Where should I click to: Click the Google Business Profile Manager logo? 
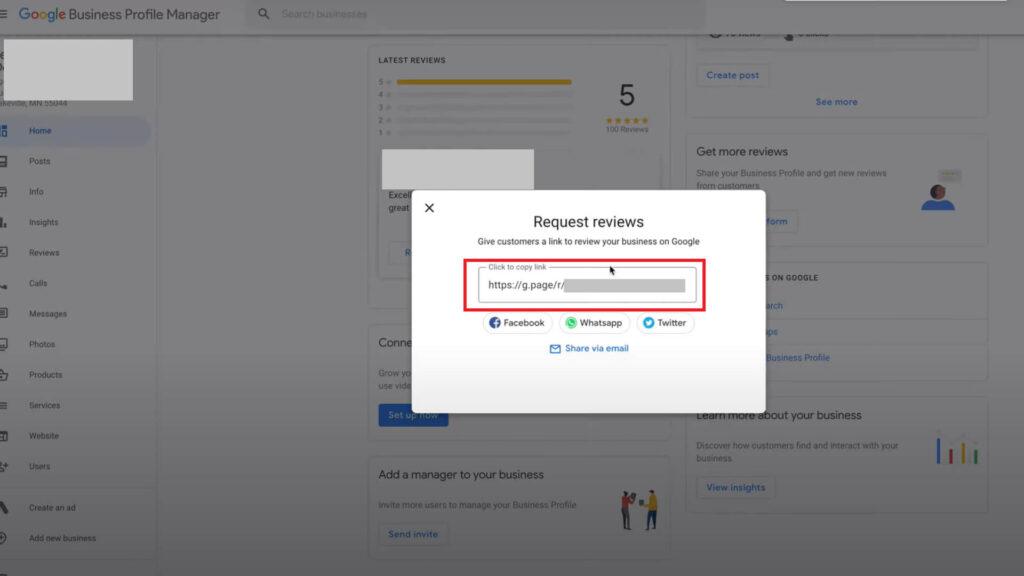point(119,14)
